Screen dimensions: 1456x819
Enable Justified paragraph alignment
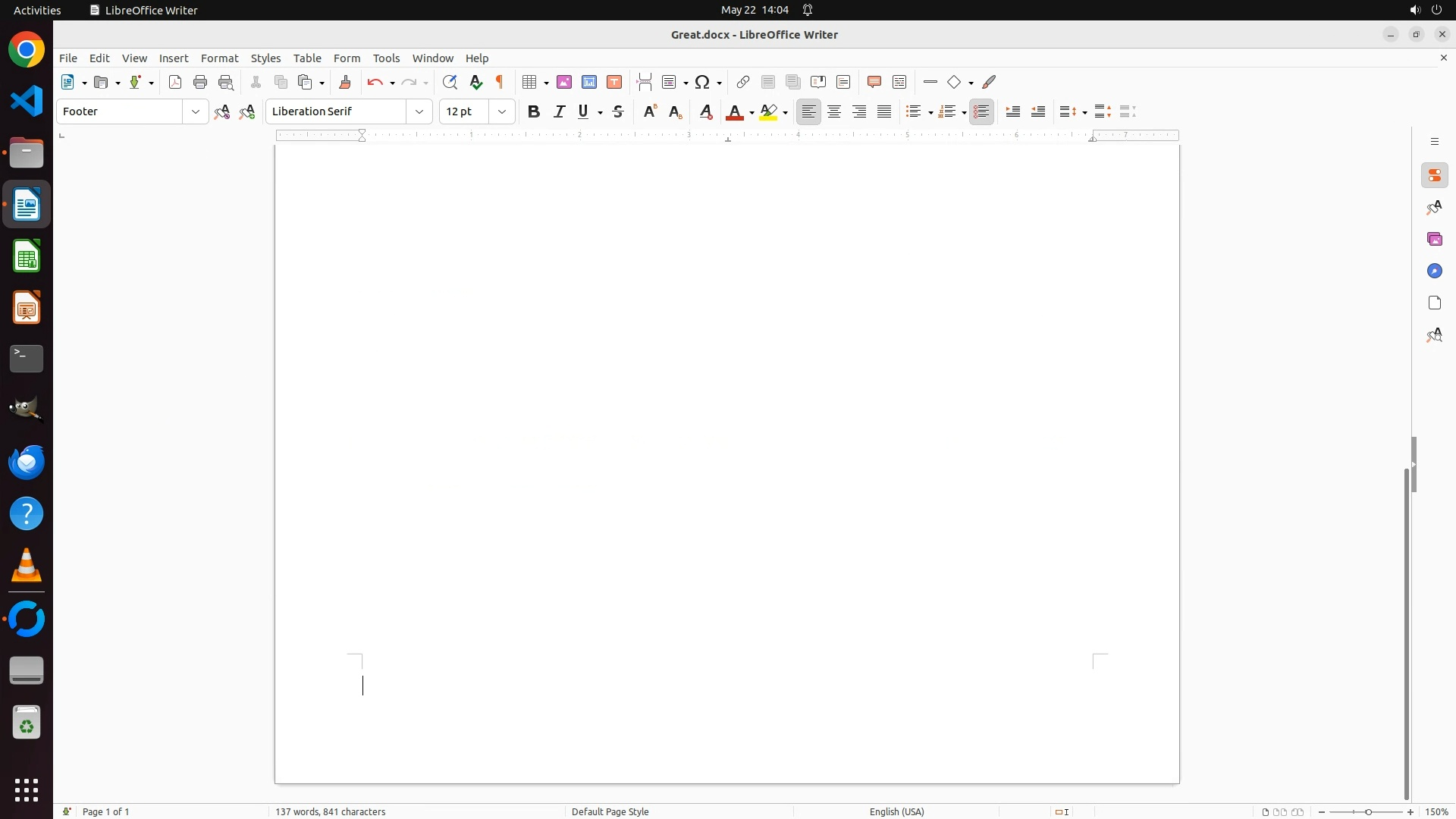pos(884,111)
